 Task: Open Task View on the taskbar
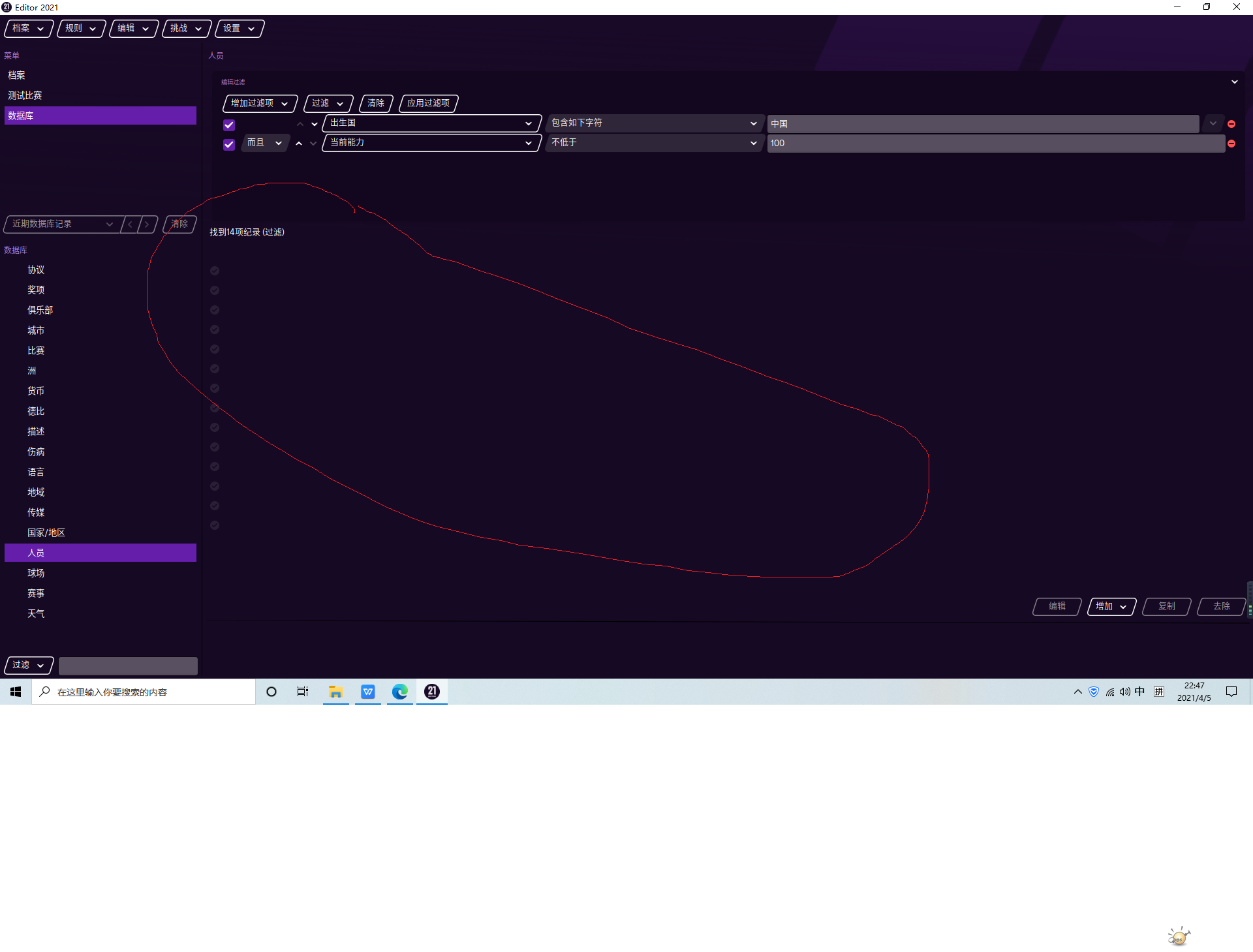[x=303, y=692]
